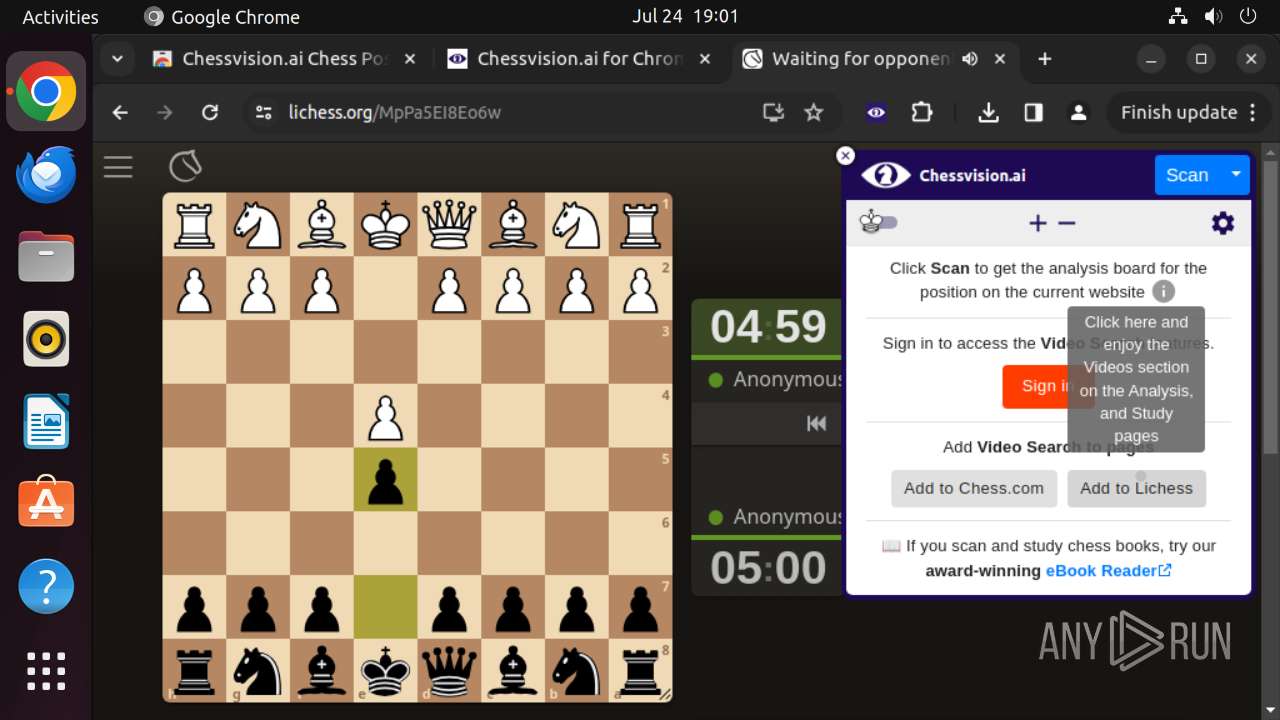The height and width of the screenshot is (720, 1280).
Task: Select the black queen on board
Action: click(450, 671)
